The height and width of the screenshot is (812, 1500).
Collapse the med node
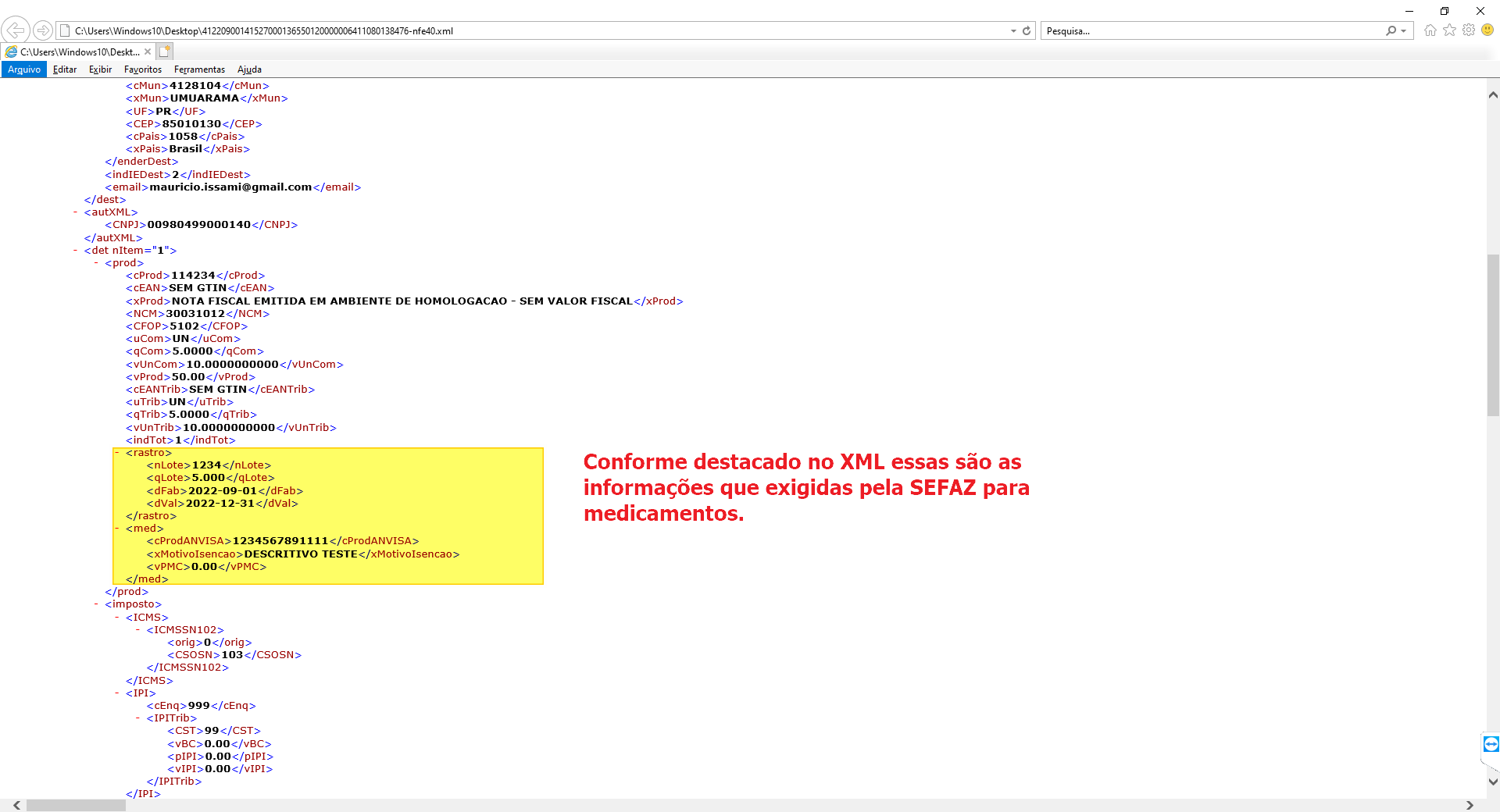[x=117, y=529]
